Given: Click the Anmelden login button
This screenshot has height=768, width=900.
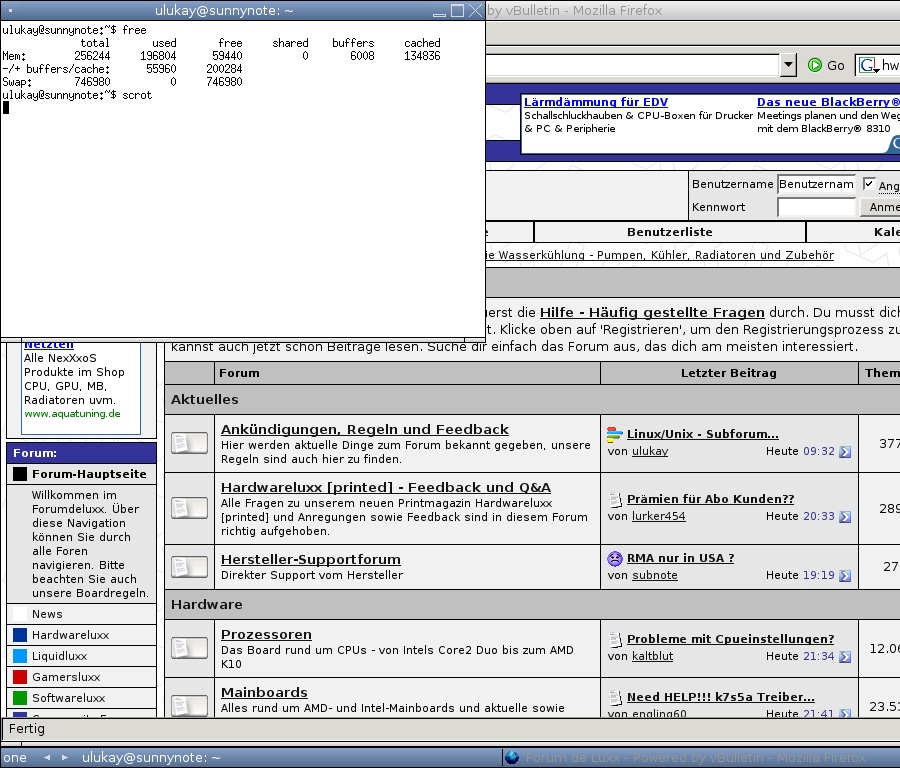Looking at the screenshot, I should (880, 207).
